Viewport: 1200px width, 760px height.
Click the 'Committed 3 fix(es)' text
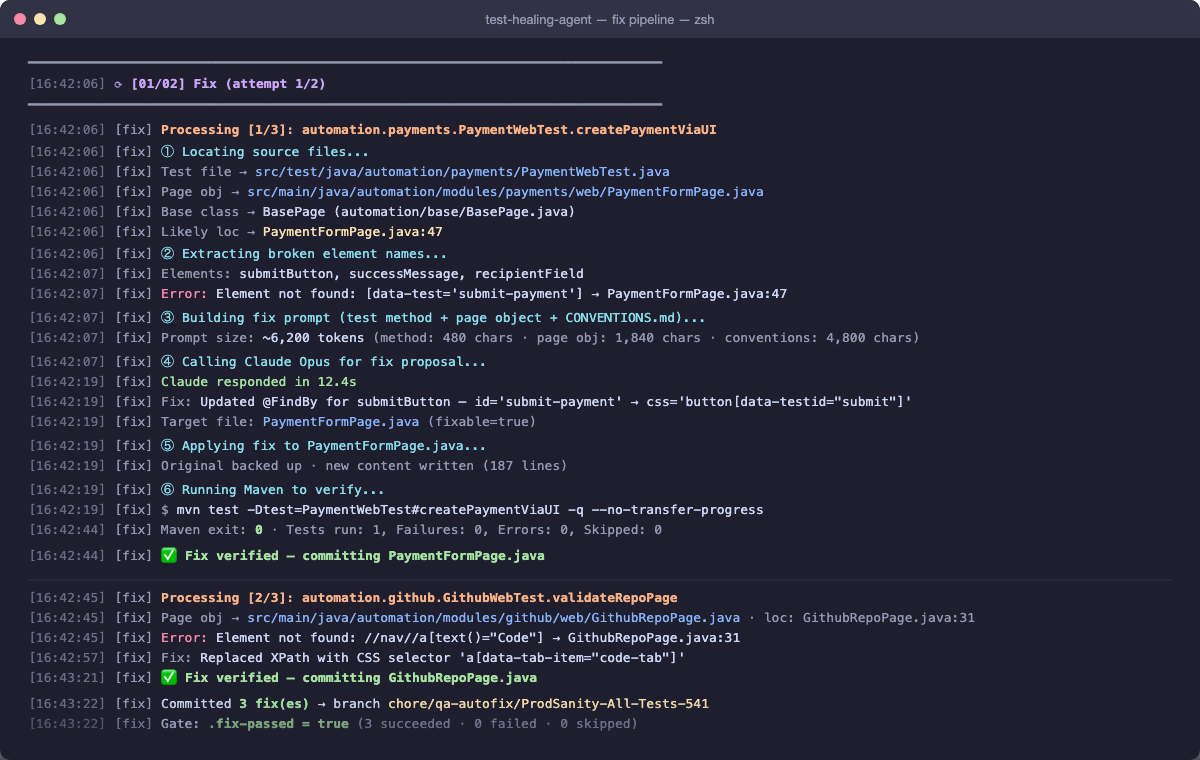click(235, 704)
